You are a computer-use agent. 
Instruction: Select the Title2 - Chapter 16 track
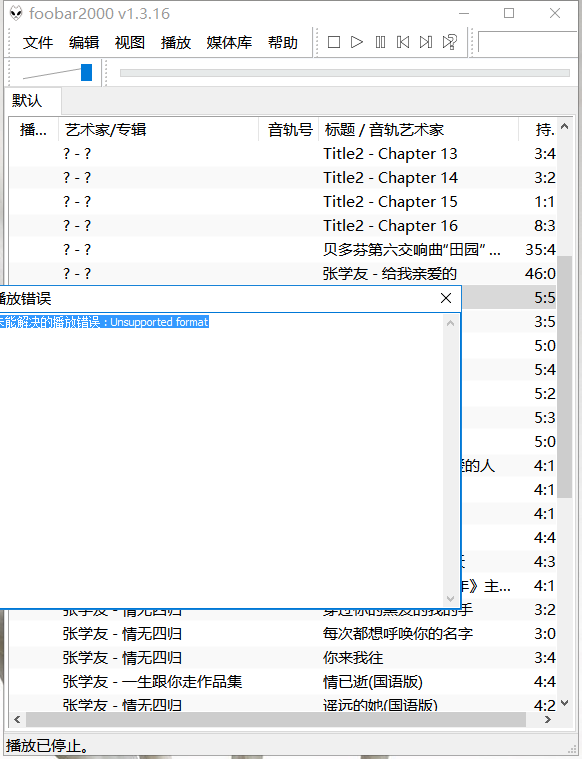pyautogui.click(x=283, y=226)
